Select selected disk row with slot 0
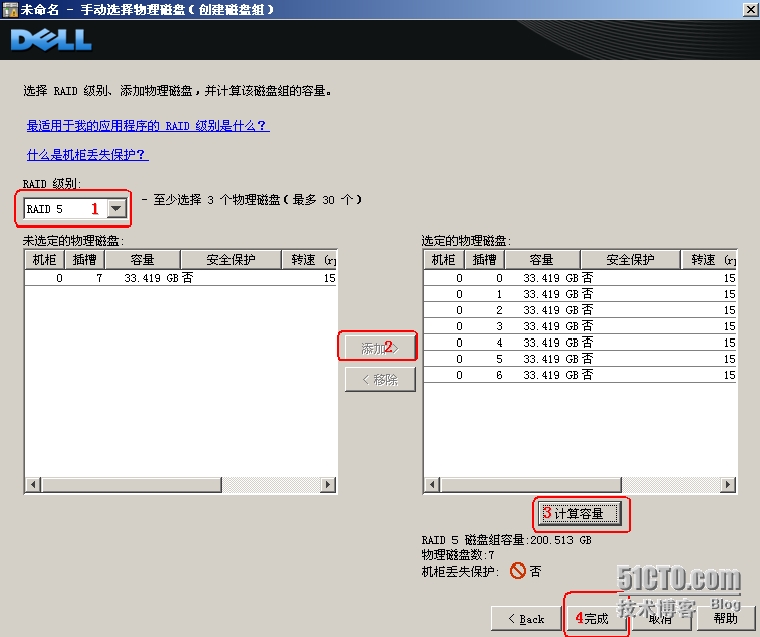 click(580, 278)
